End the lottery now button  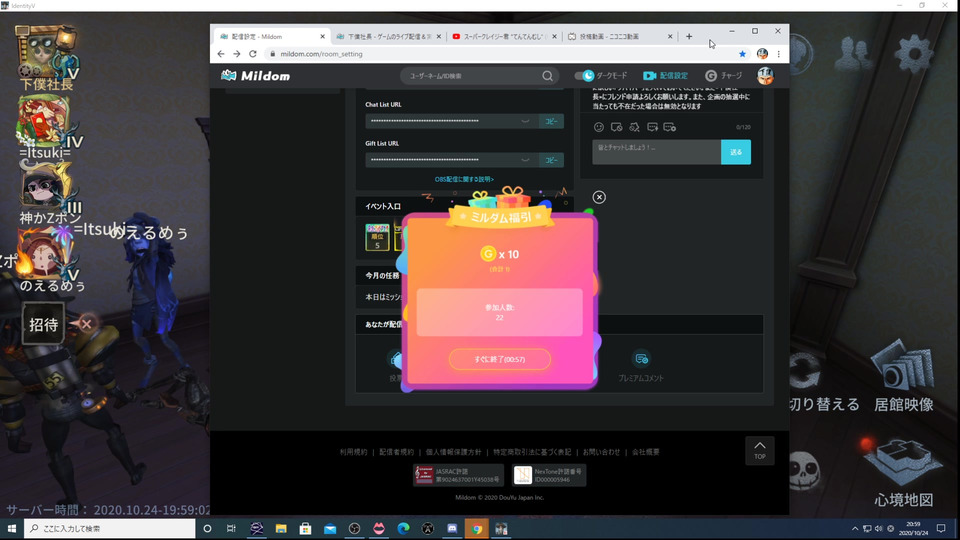tap(500, 359)
